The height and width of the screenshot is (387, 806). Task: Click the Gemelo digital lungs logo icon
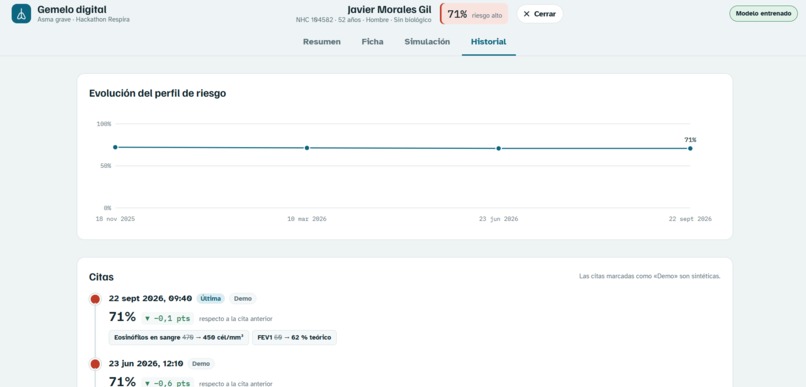(x=21, y=14)
